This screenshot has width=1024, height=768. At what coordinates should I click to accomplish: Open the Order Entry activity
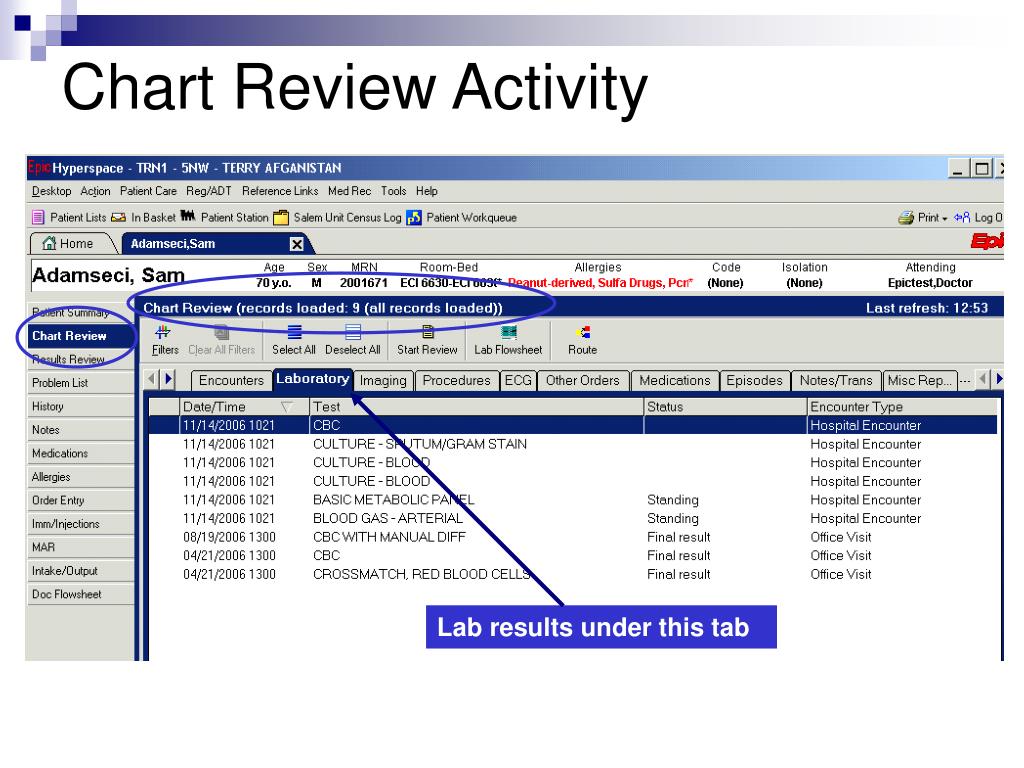point(80,500)
